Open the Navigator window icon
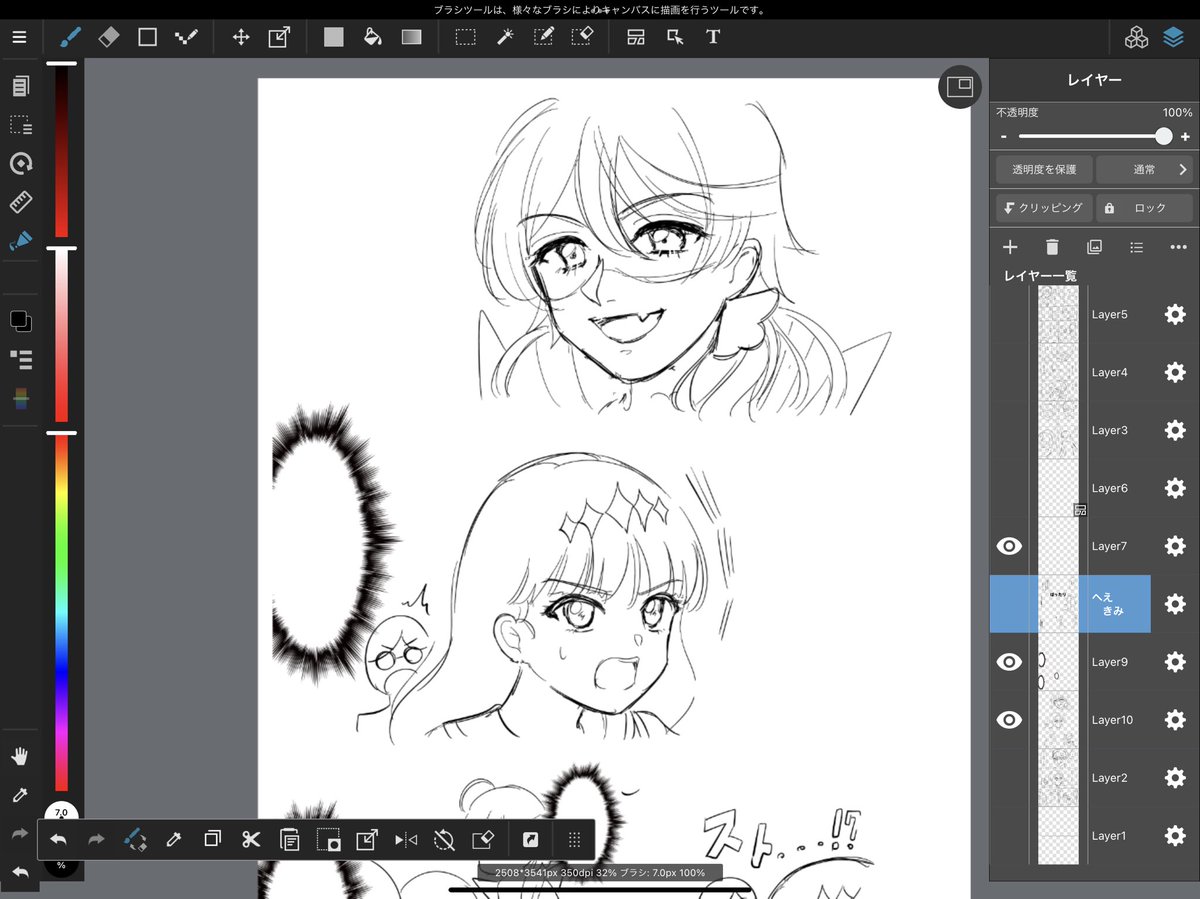Image resolution: width=1200 pixels, height=899 pixels. click(x=959, y=87)
